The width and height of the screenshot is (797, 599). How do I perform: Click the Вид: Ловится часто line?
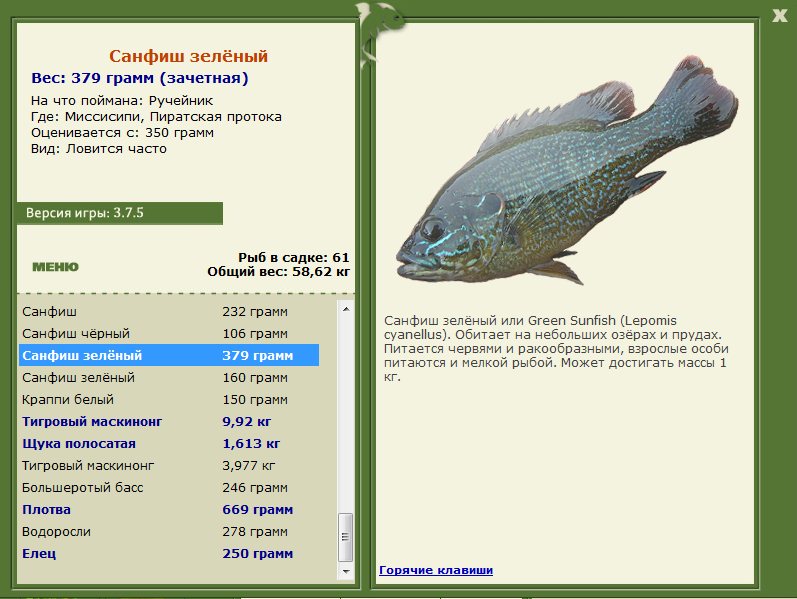point(99,148)
